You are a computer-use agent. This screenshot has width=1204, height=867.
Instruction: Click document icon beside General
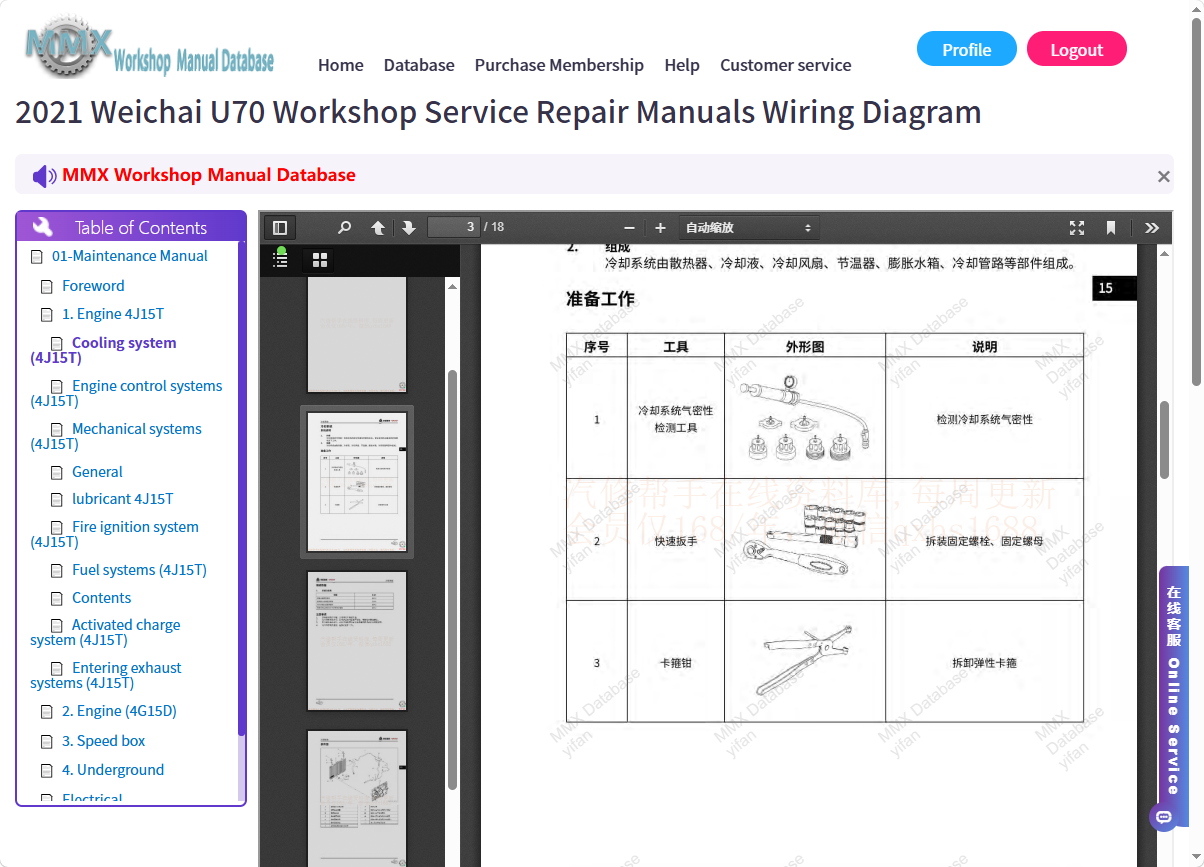[56, 473]
